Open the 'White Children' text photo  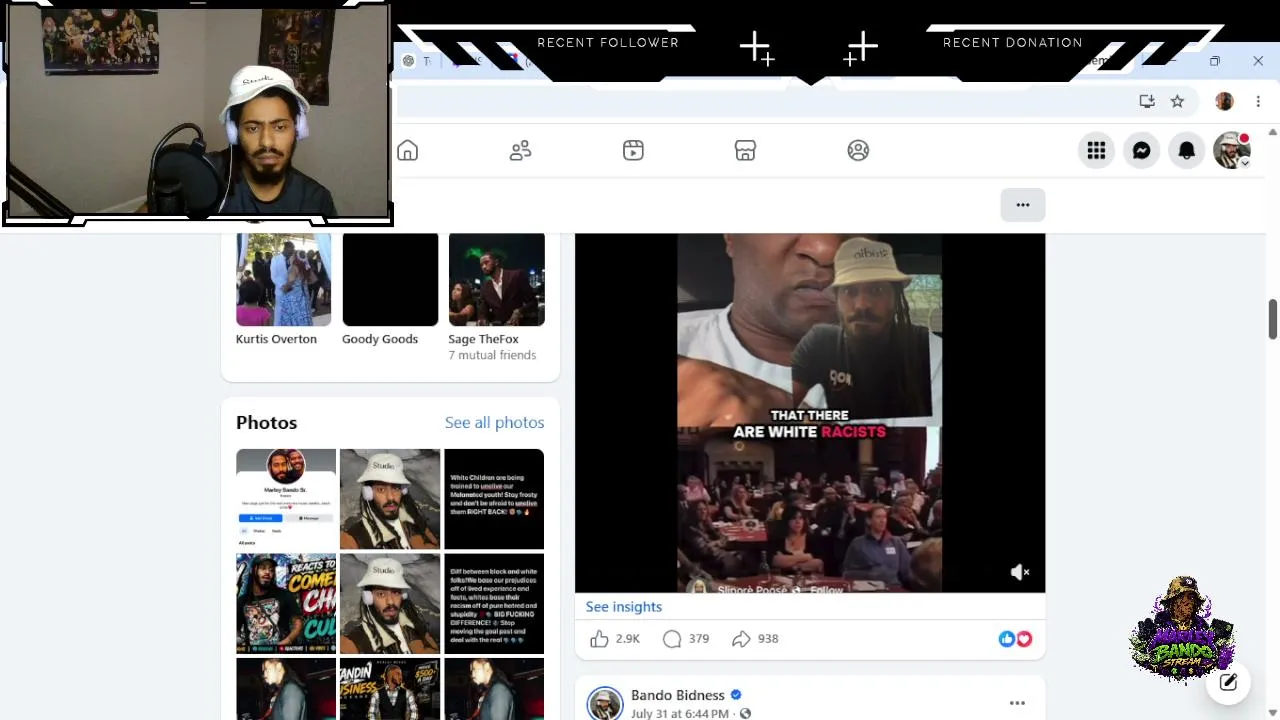[x=494, y=499]
